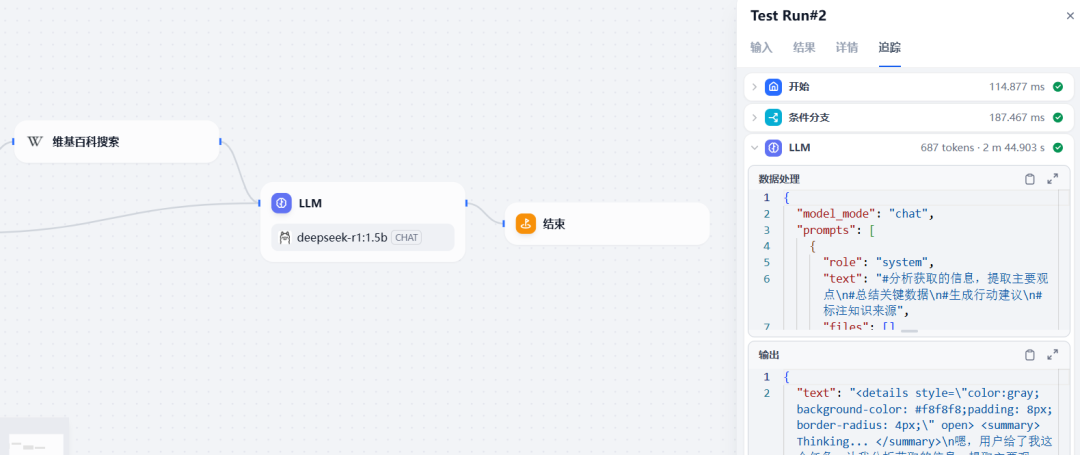Copy the 输出 JSON with clipboard icon
The height and width of the screenshot is (455, 1080).
pyautogui.click(x=1030, y=355)
